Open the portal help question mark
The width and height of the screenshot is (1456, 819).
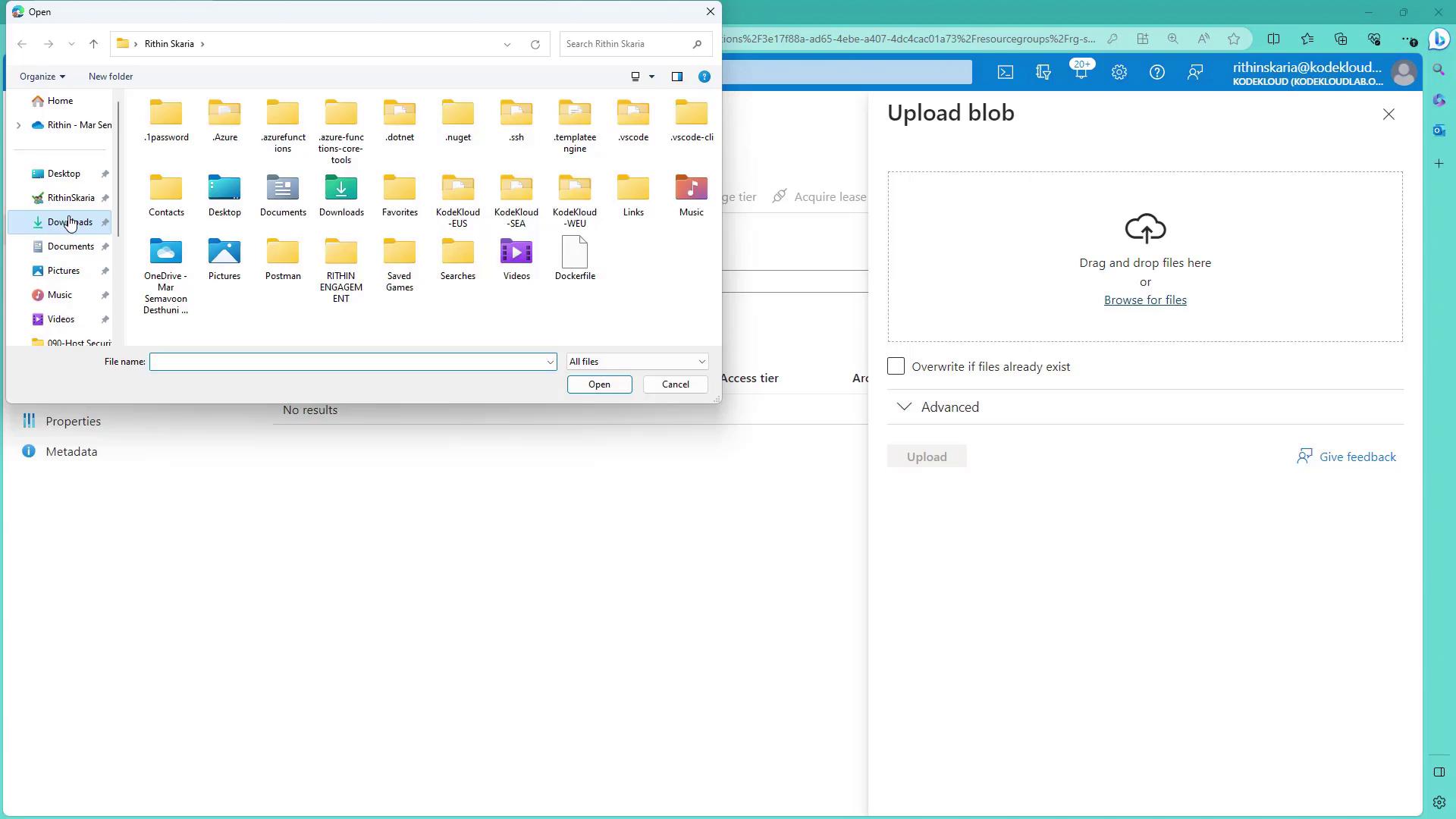coord(1156,73)
